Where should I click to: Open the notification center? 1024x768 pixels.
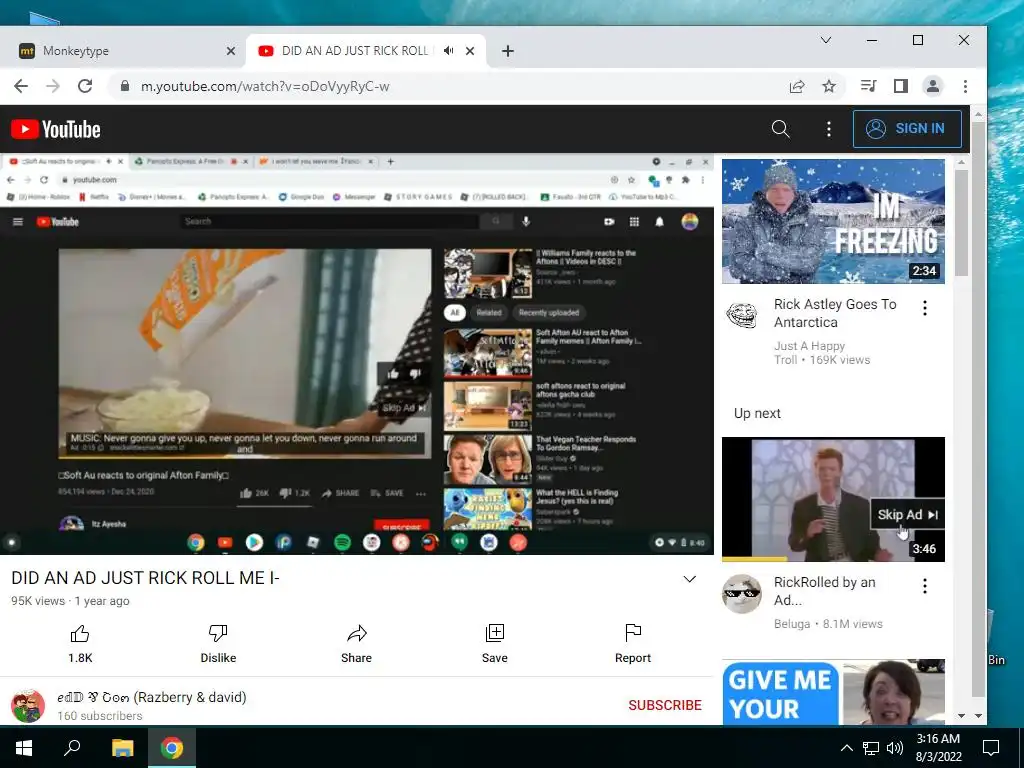pyautogui.click(x=991, y=748)
